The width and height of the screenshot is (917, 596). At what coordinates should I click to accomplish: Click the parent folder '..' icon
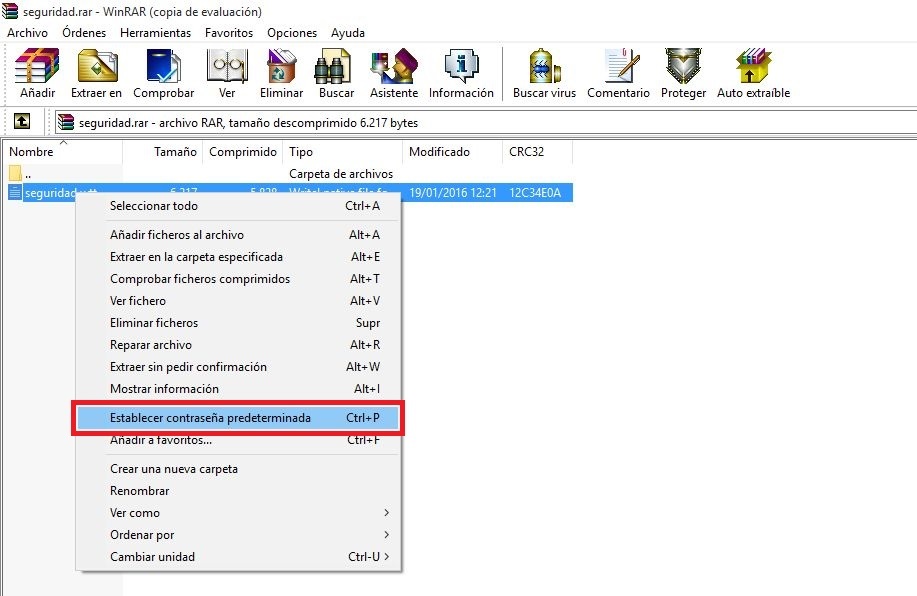[x=15, y=173]
